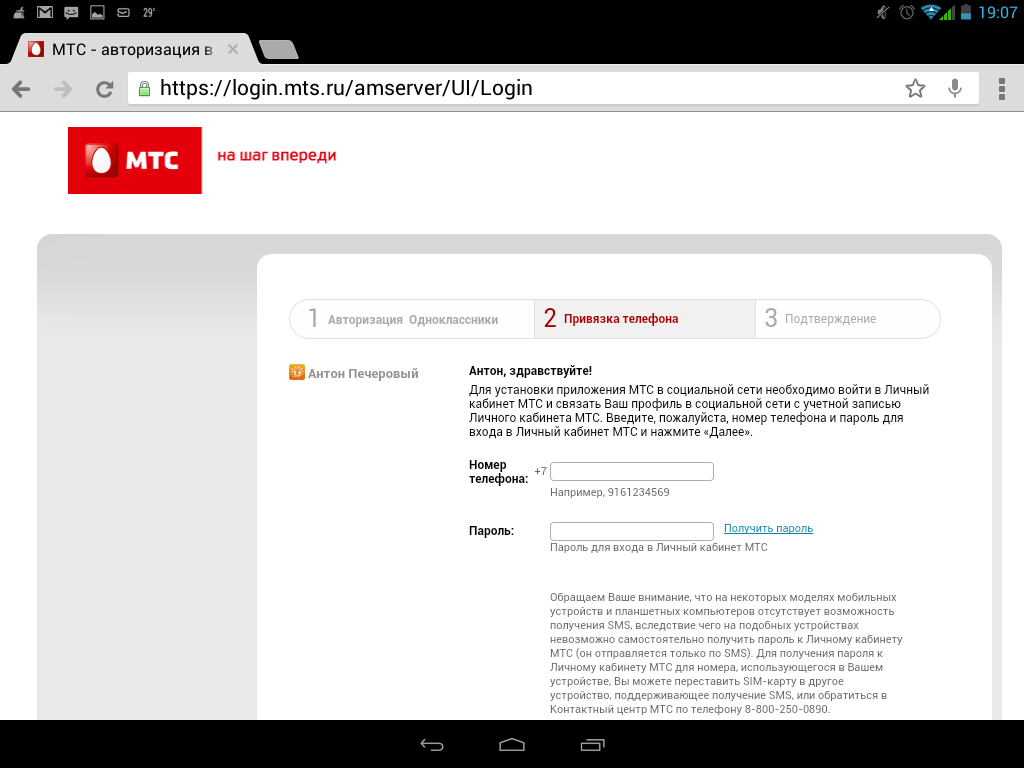Viewport: 1024px width, 768px height.
Task: Select step 2 Привязка телефона
Action: [645, 319]
